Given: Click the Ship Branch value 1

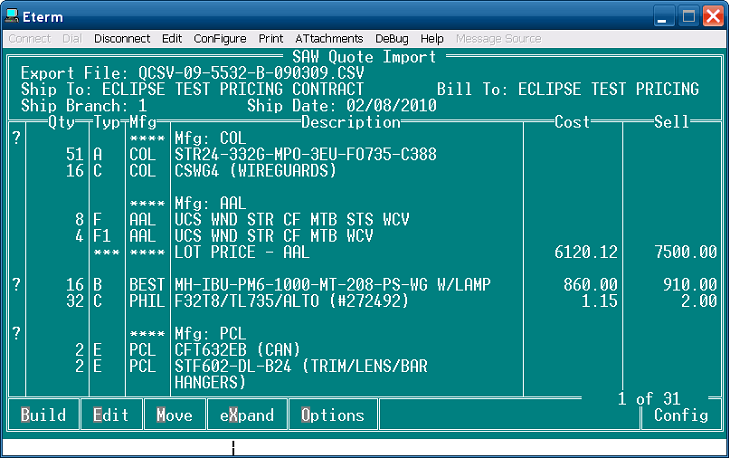Looking at the screenshot, I should click(142, 106).
